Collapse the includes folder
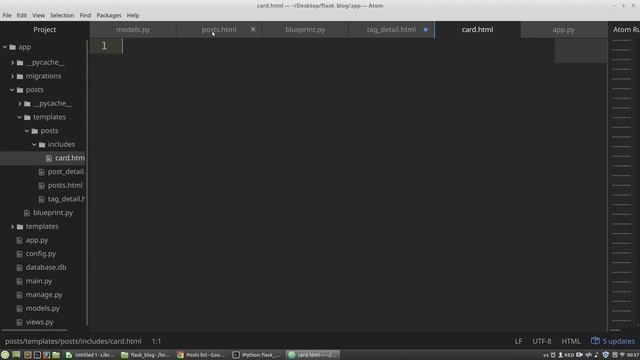Screen dimensions: 640x360 coord(34,144)
